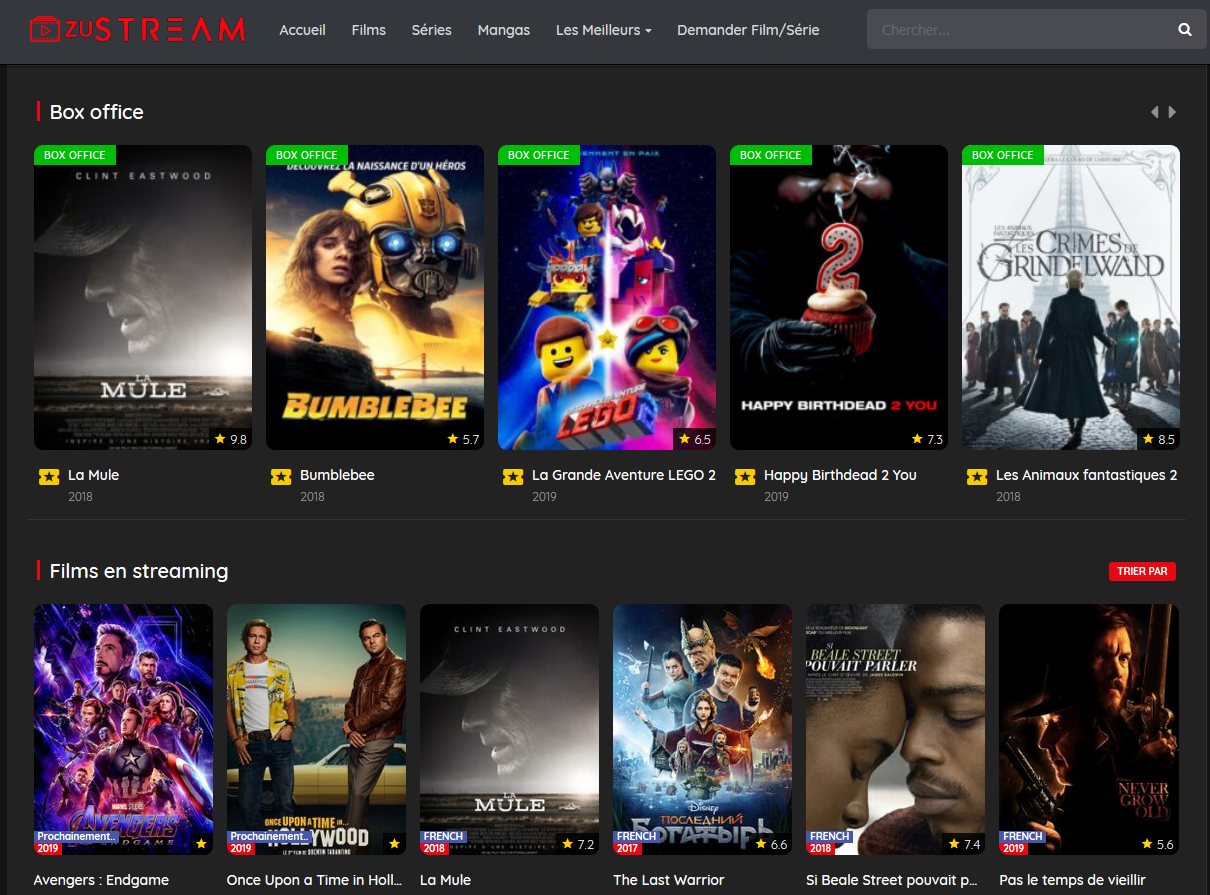The image size is (1210, 895).
Task: Select the favorite star for Les Animaux fantastiques 2
Action: point(977,477)
